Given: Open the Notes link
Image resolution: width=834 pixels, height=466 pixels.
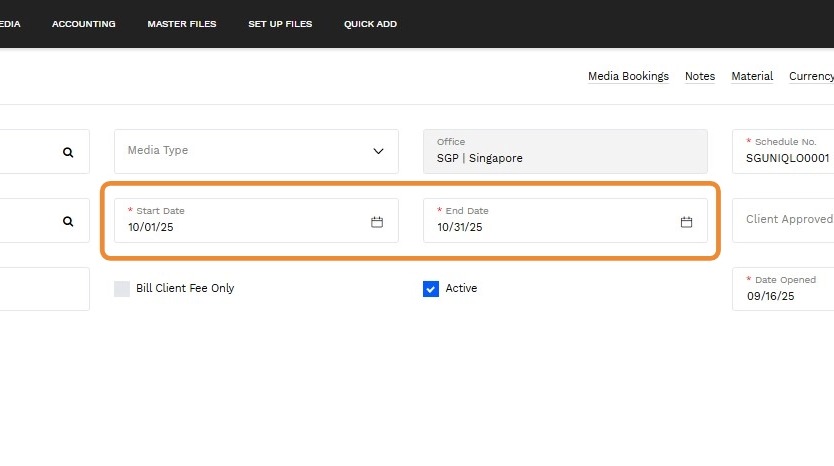Looking at the screenshot, I should (700, 76).
